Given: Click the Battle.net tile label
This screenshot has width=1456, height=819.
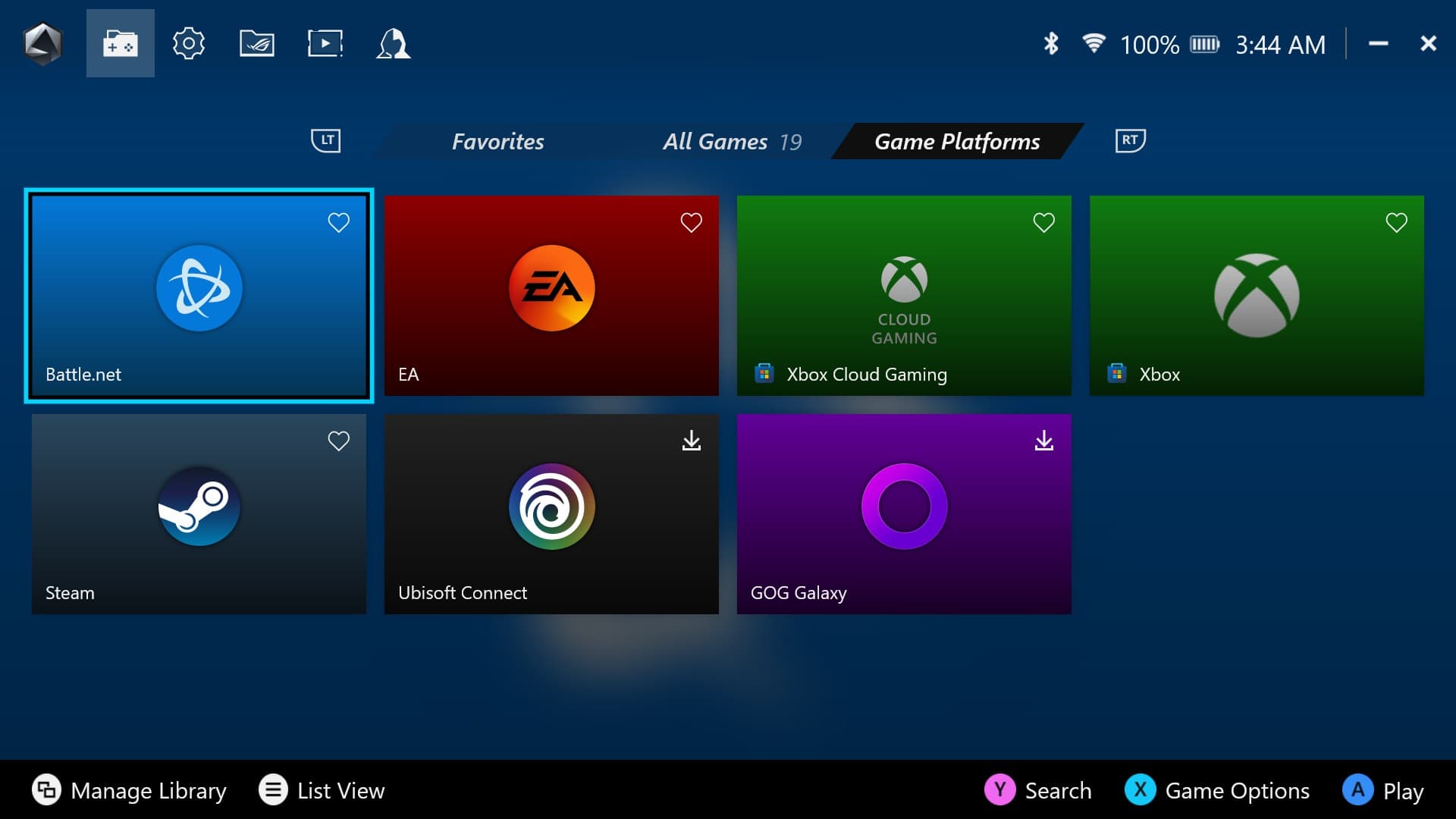Looking at the screenshot, I should [x=83, y=375].
